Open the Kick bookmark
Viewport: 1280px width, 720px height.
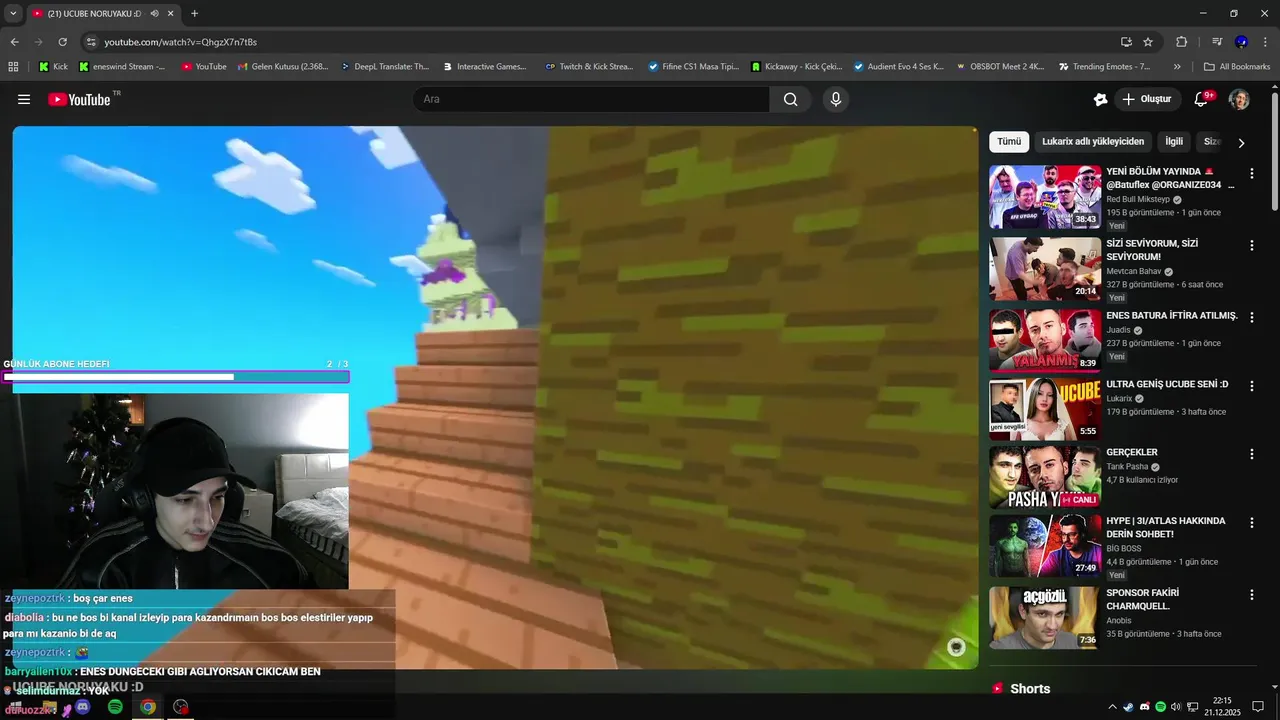point(54,66)
